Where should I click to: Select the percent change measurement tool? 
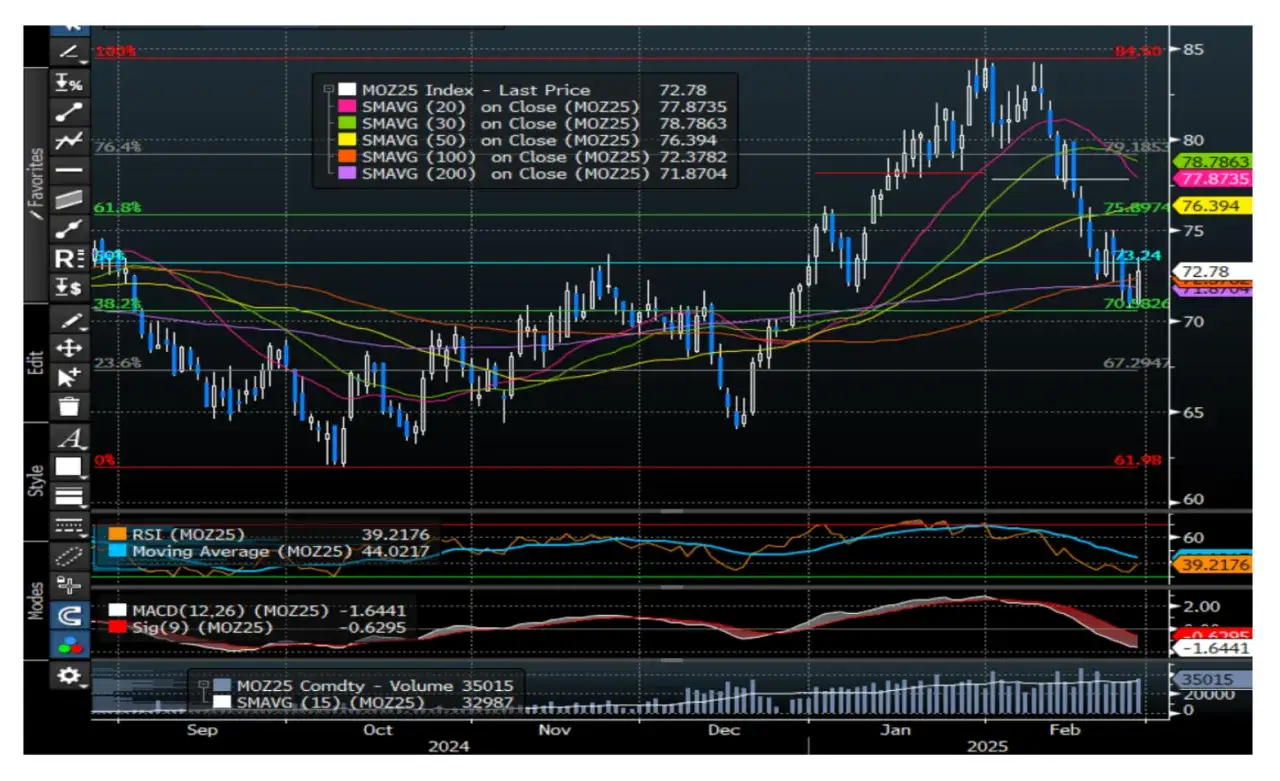tap(69, 83)
